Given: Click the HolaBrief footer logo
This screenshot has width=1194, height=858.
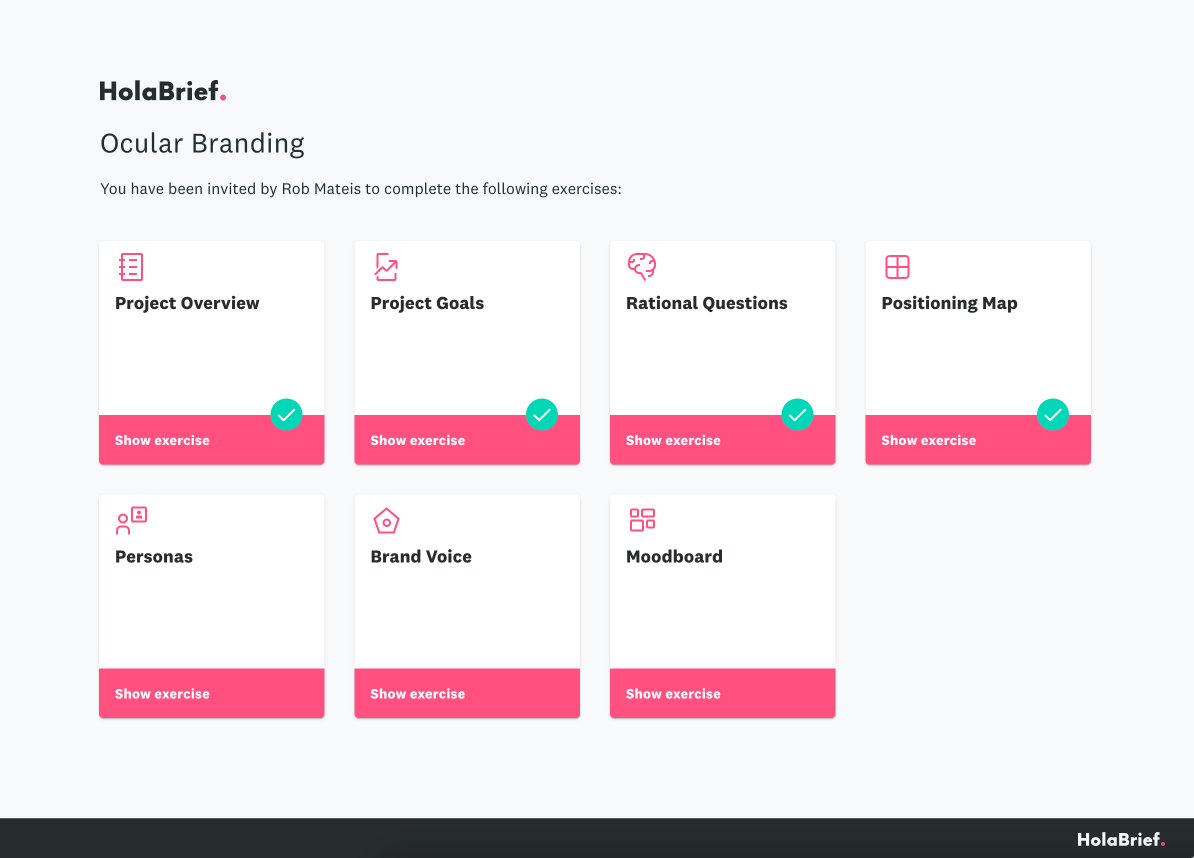Looking at the screenshot, I should 1121,840.
